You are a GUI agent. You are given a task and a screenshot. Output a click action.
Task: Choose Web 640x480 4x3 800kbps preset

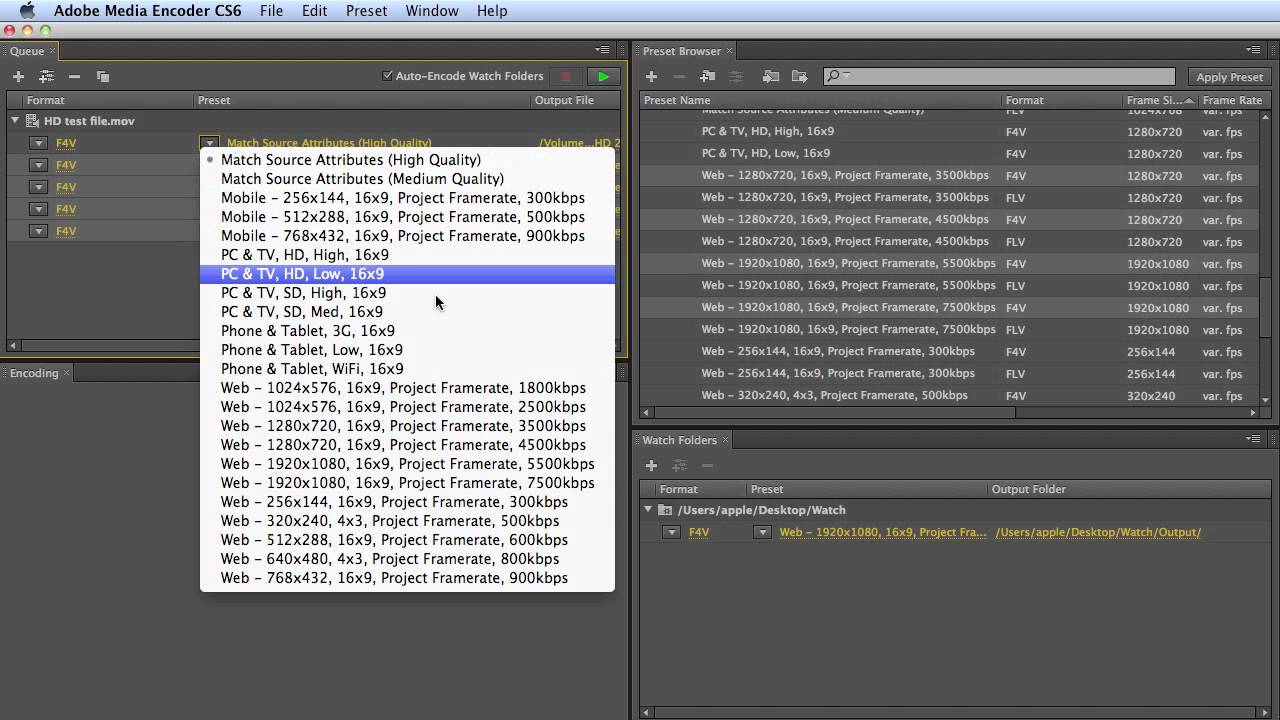[407, 559]
